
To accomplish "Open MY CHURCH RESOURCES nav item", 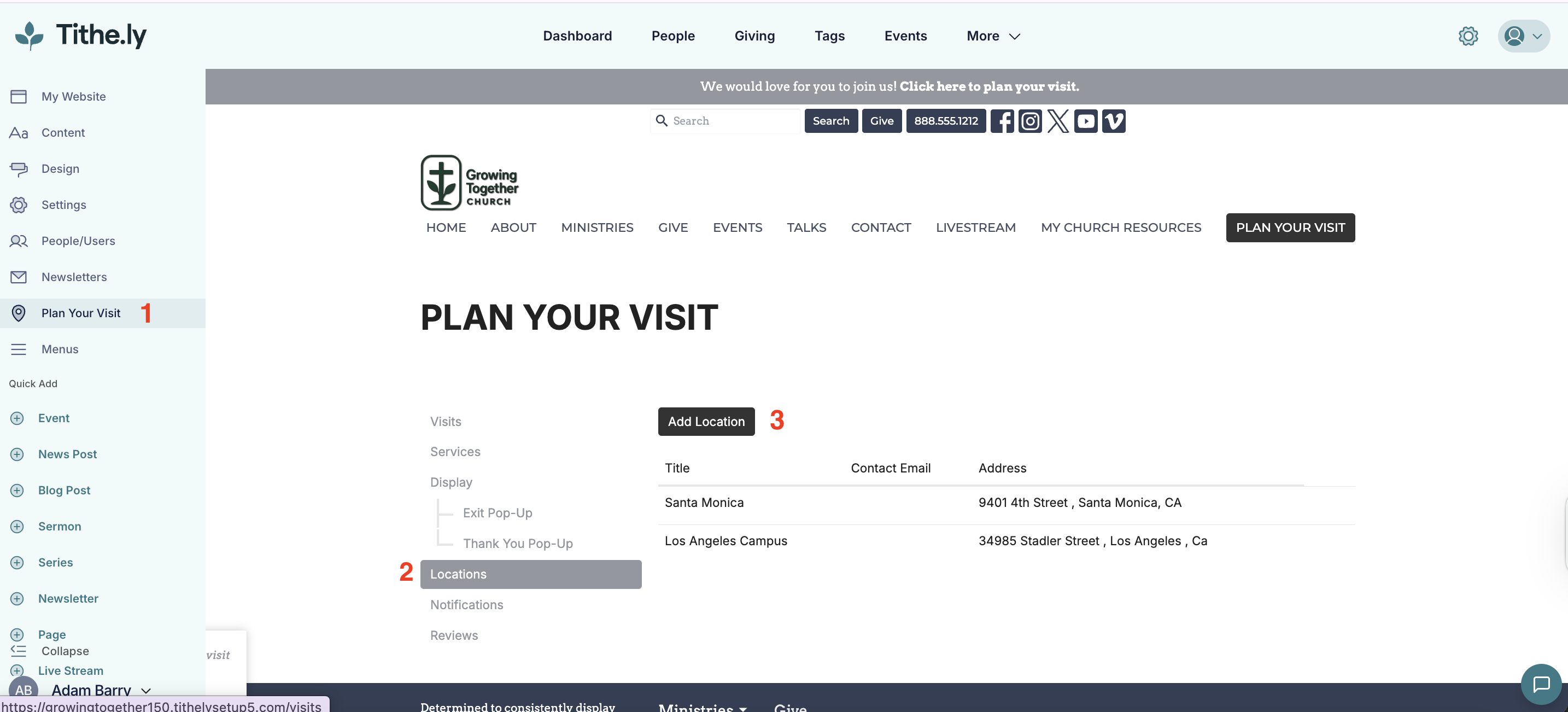I will (x=1120, y=227).
